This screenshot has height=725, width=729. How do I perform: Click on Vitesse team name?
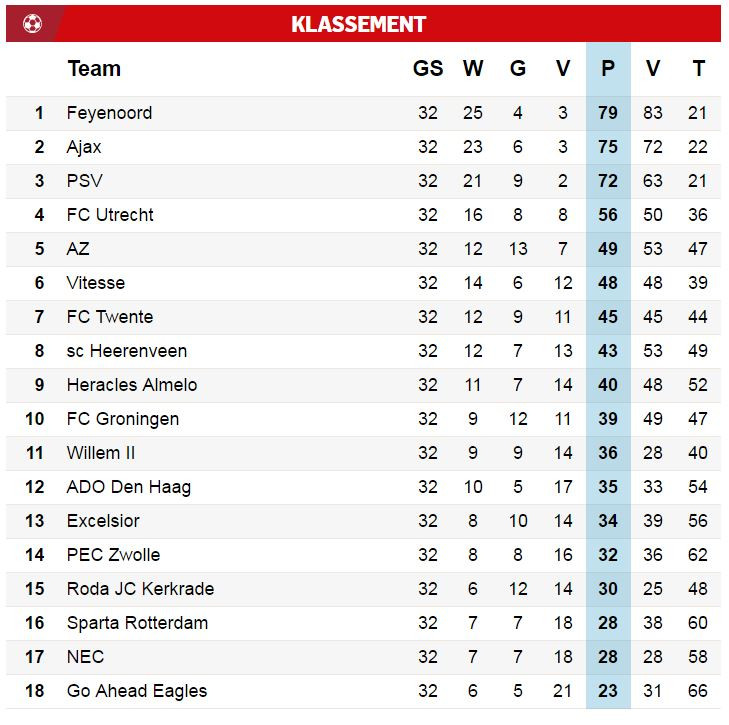96,283
